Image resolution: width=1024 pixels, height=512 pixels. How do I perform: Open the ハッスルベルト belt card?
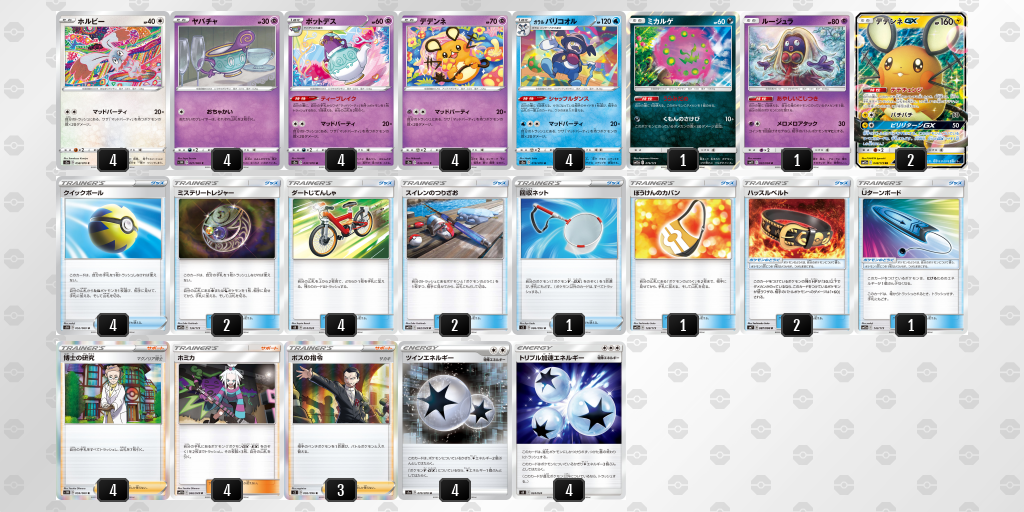tap(796, 255)
